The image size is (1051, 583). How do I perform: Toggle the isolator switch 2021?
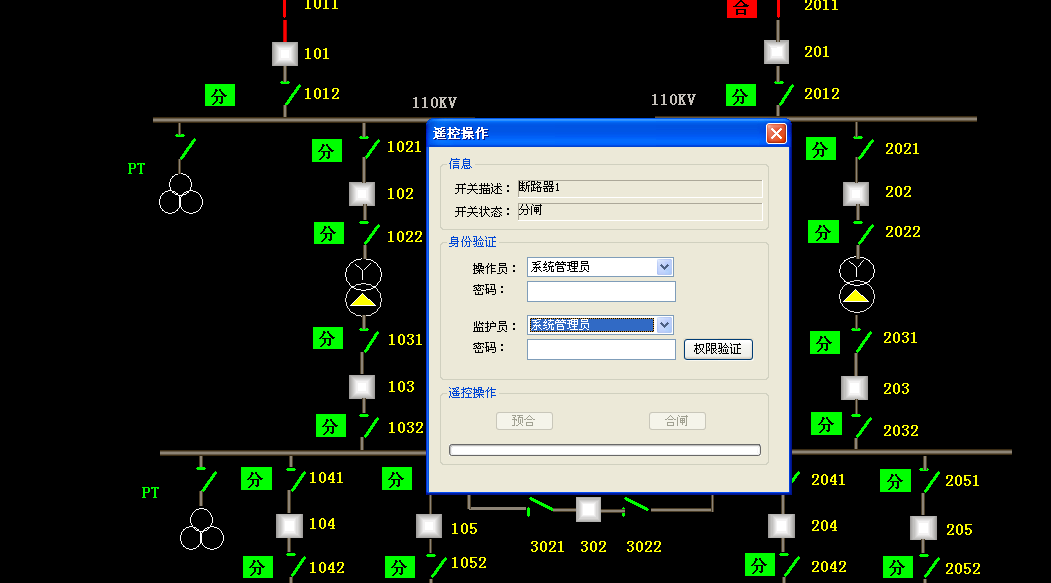click(x=863, y=150)
